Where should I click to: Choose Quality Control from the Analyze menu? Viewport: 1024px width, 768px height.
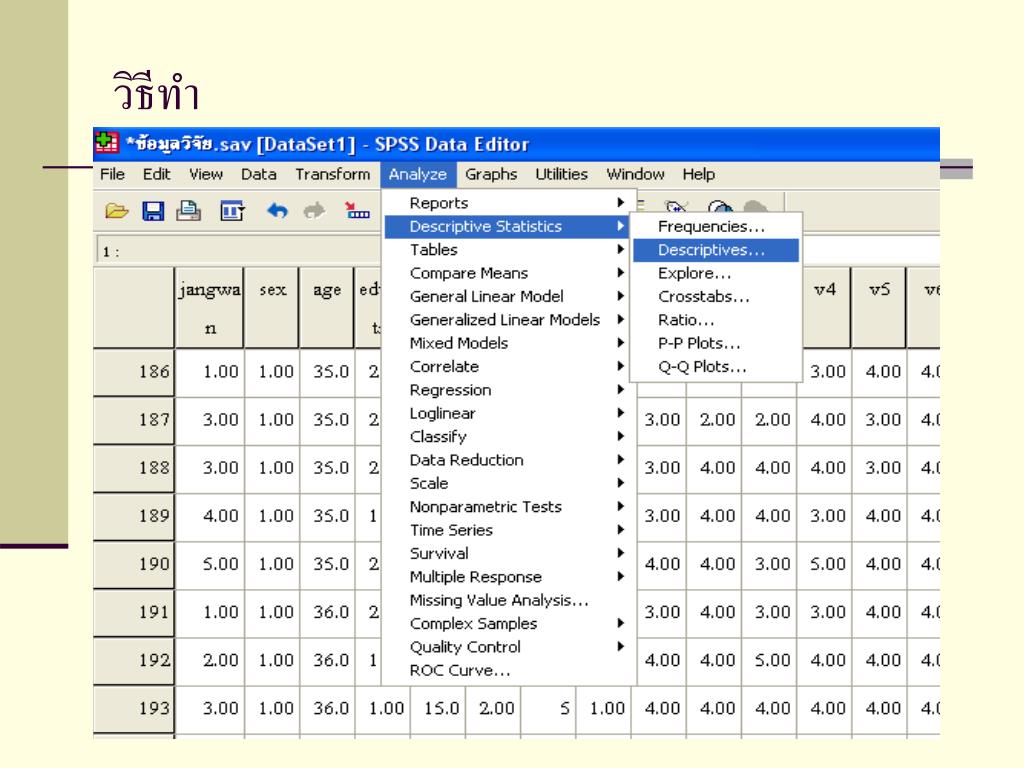(x=506, y=647)
